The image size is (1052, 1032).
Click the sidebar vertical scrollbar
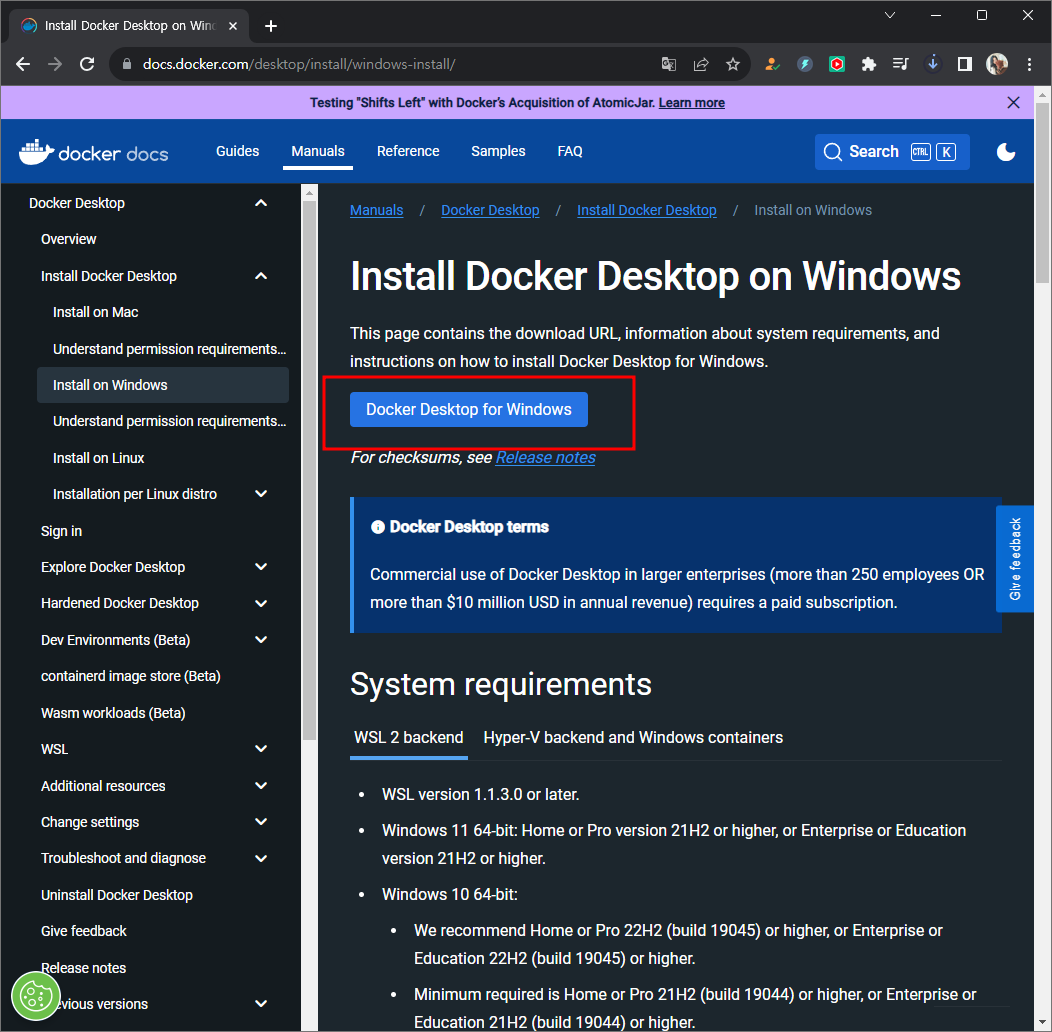tap(309, 470)
